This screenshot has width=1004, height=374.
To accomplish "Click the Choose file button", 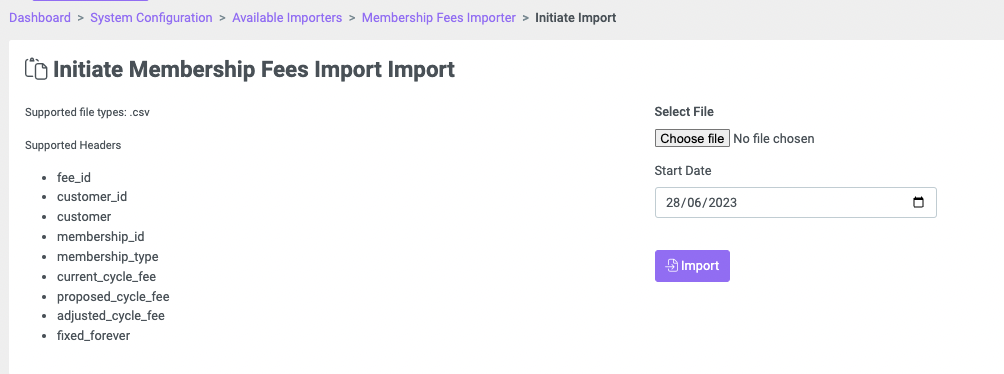I will [692, 138].
